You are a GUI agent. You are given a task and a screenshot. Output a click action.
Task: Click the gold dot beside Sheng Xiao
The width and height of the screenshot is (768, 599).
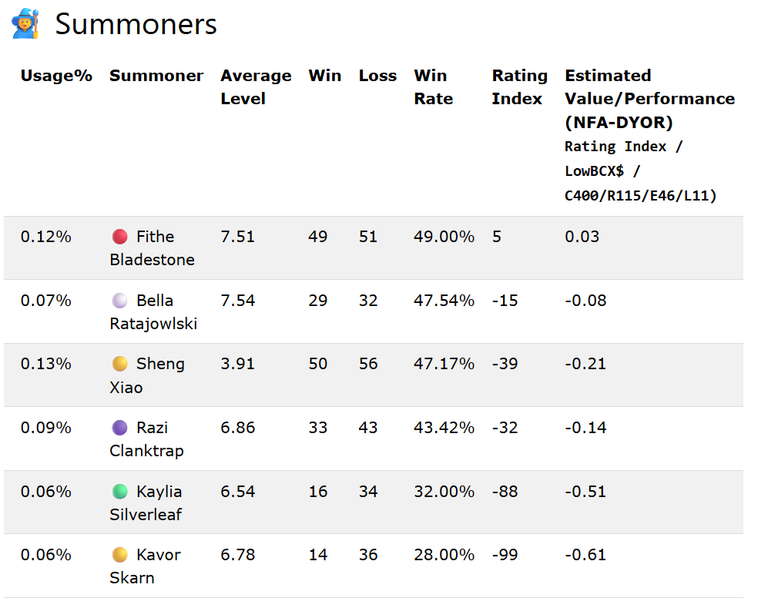pyautogui.click(x=120, y=364)
